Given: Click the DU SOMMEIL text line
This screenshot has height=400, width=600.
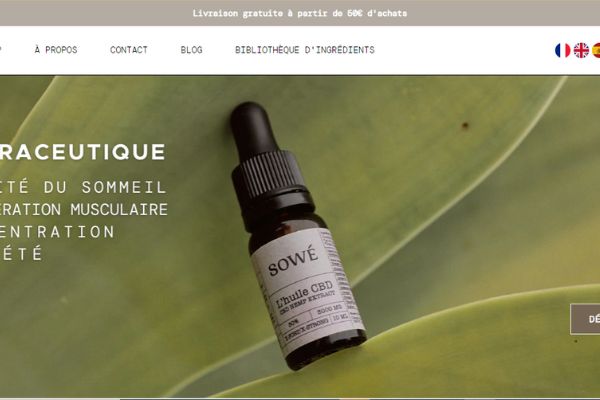Looking at the screenshot, I should click(83, 187).
